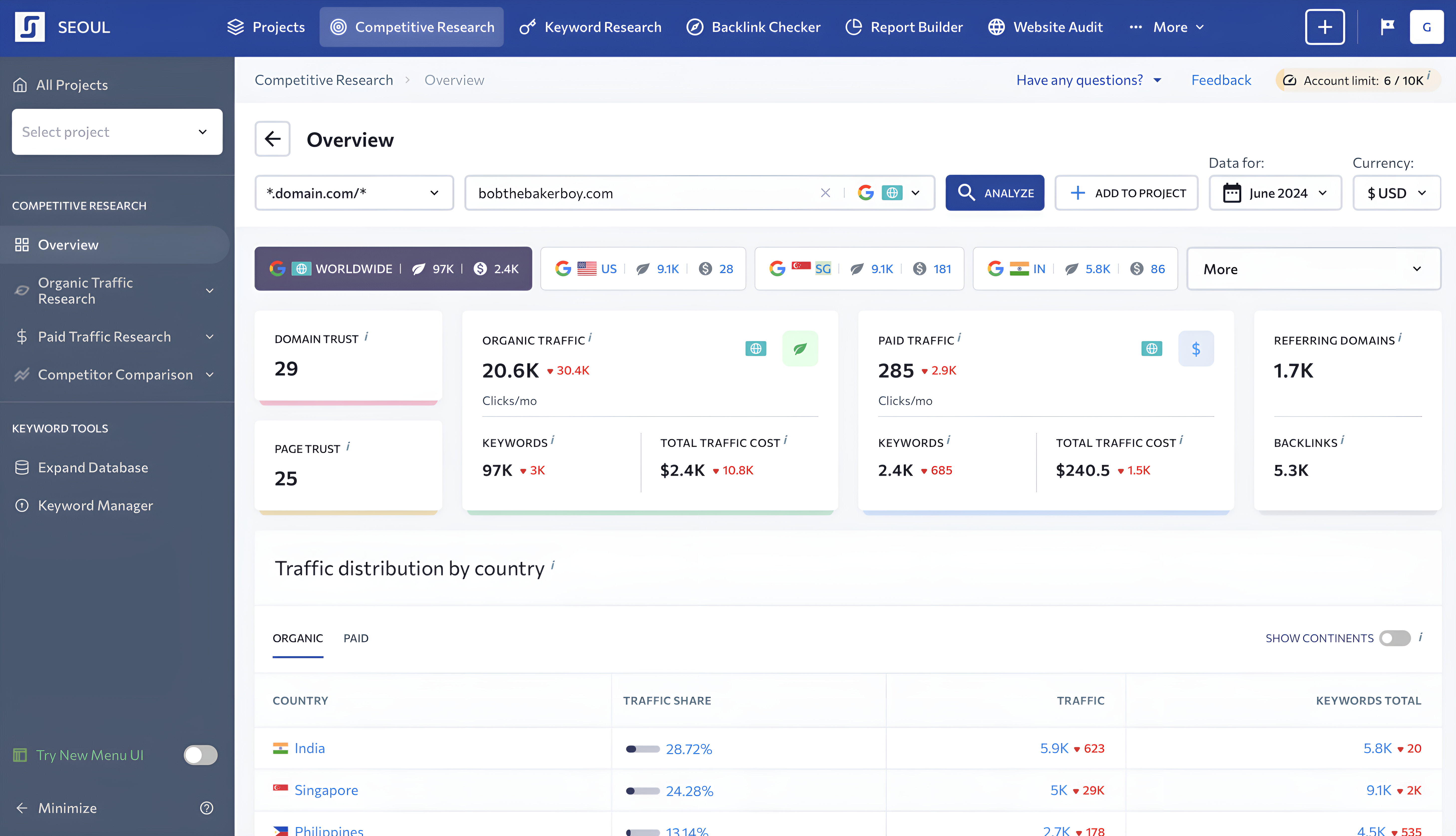This screenshot has width=1456, height=836.
Task: Click Organic Traffic info icon
Action: [x=589, y=338]
